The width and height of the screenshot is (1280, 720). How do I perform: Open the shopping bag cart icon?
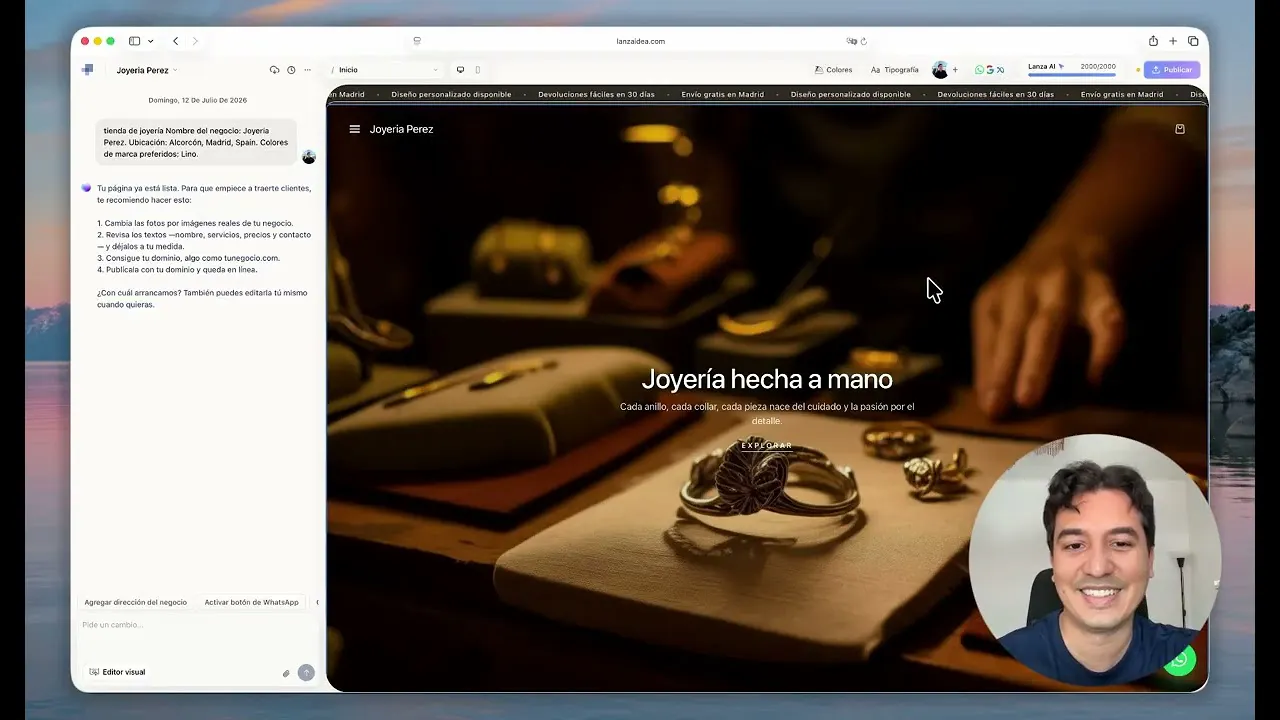tap(1180, 129)
